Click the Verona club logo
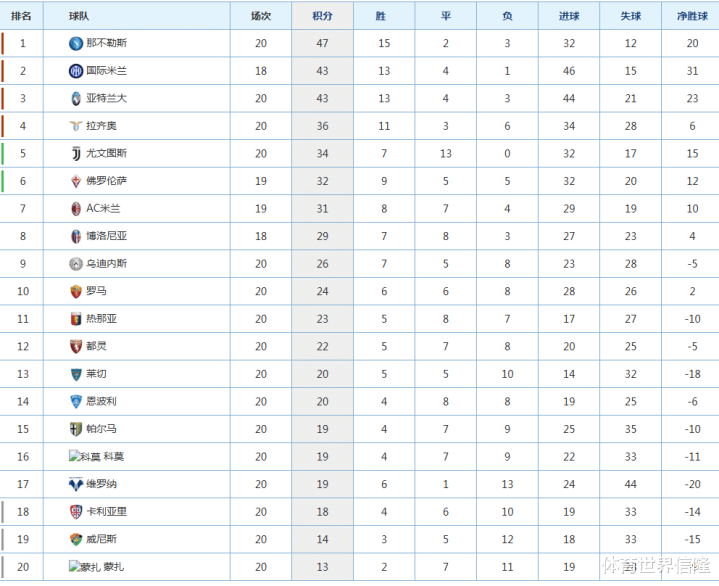Screen dimensions: 719x586 point(76,484)
